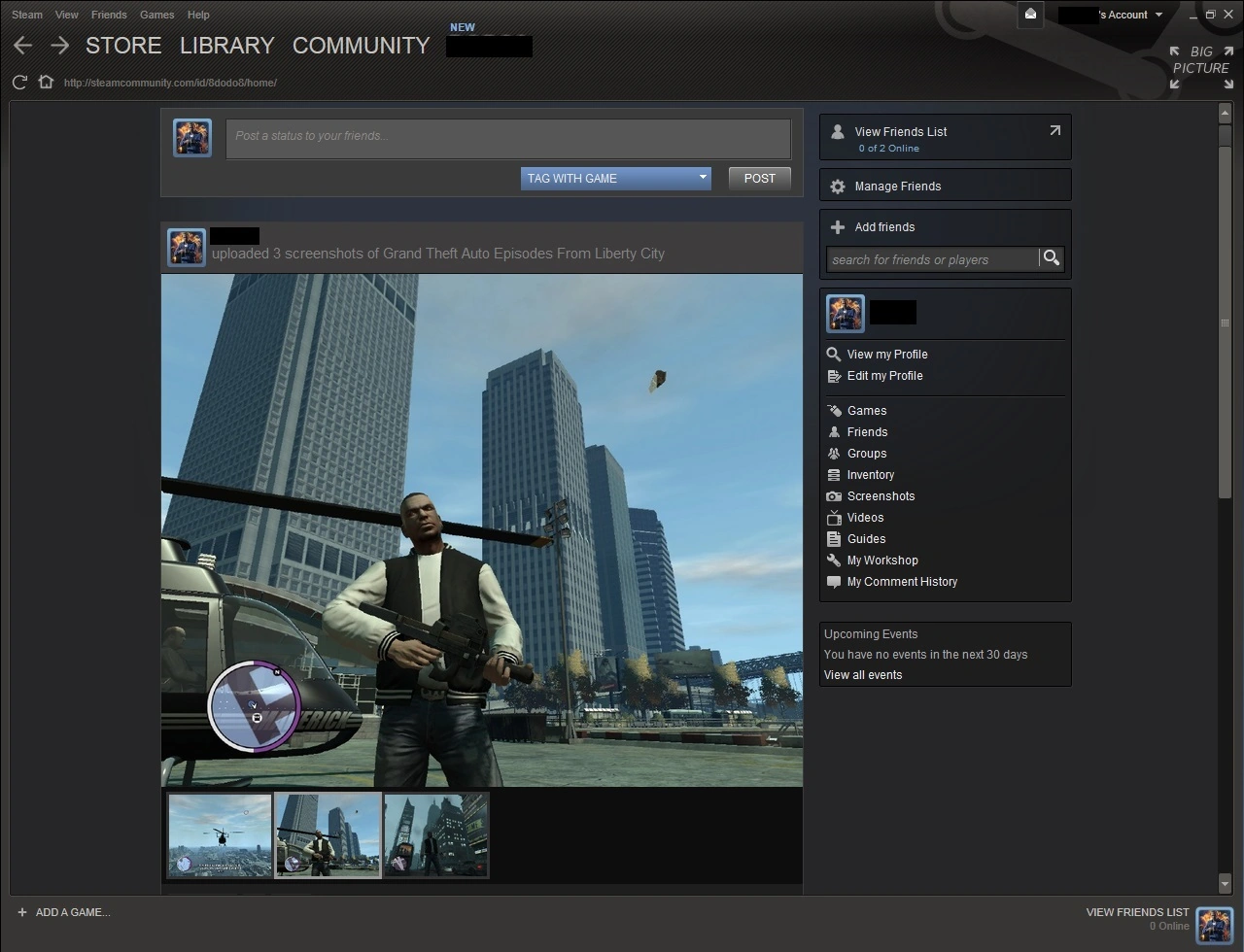
Task: Open the Inventory link
Action: coord(871,475)
